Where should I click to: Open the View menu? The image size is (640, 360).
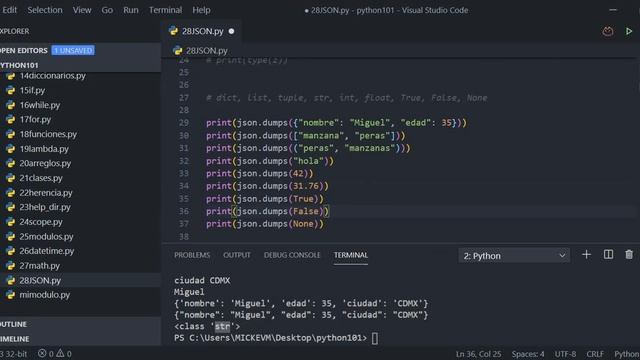pyautogui.click(x=82, y=10)
